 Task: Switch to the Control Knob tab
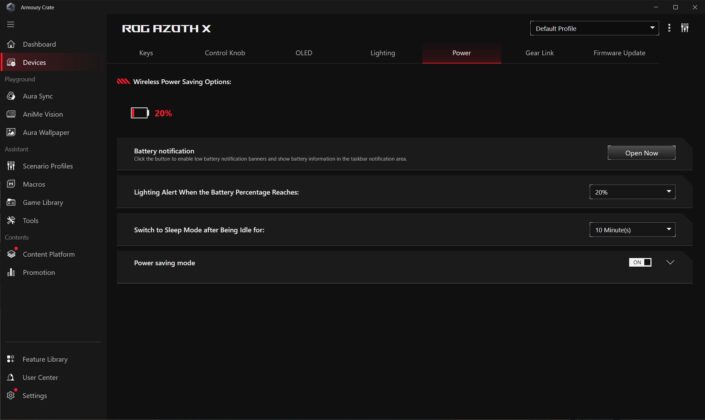pos(225,53)
